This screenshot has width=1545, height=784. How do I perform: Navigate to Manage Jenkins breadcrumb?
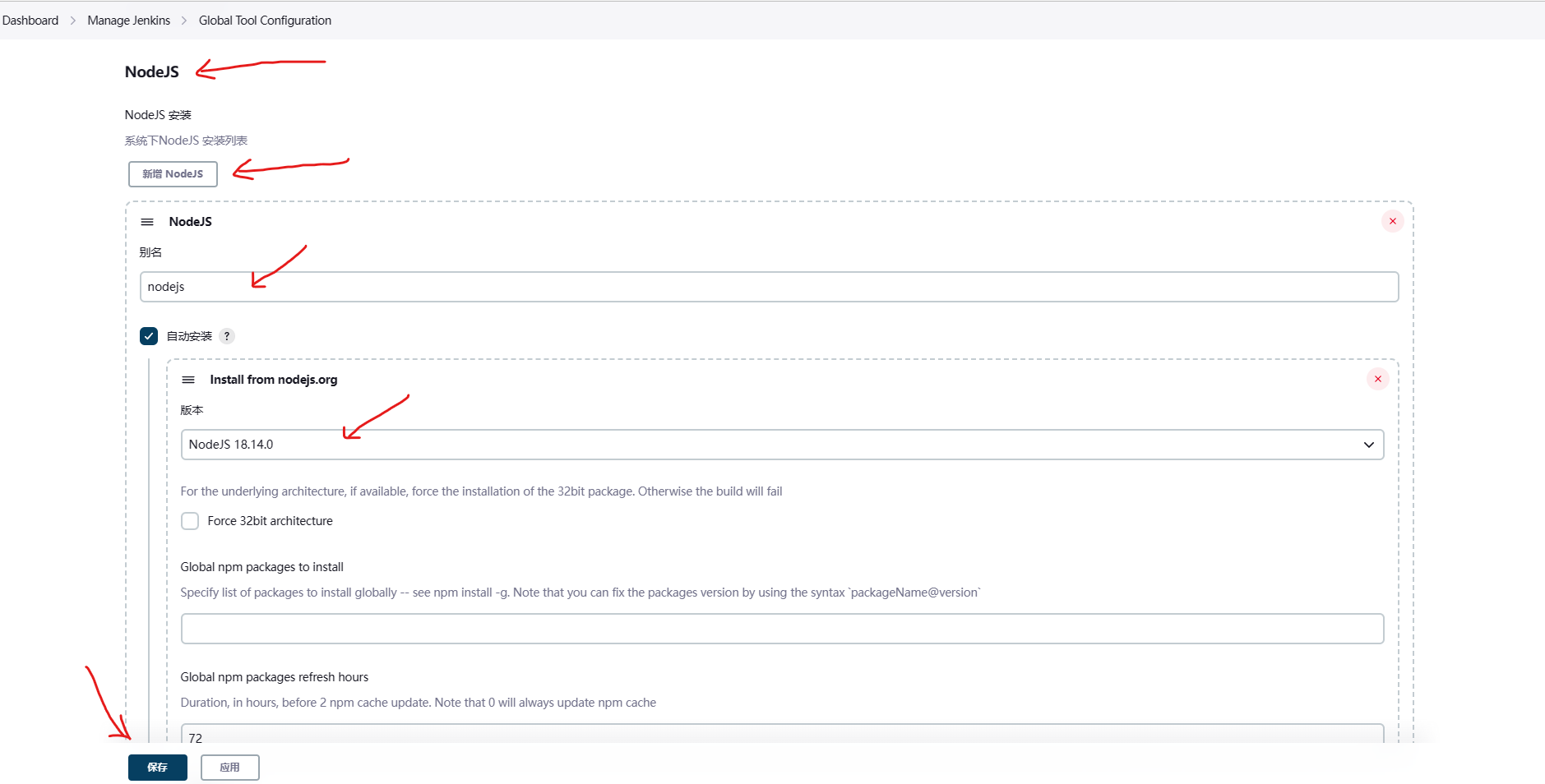tap(129, 21)
